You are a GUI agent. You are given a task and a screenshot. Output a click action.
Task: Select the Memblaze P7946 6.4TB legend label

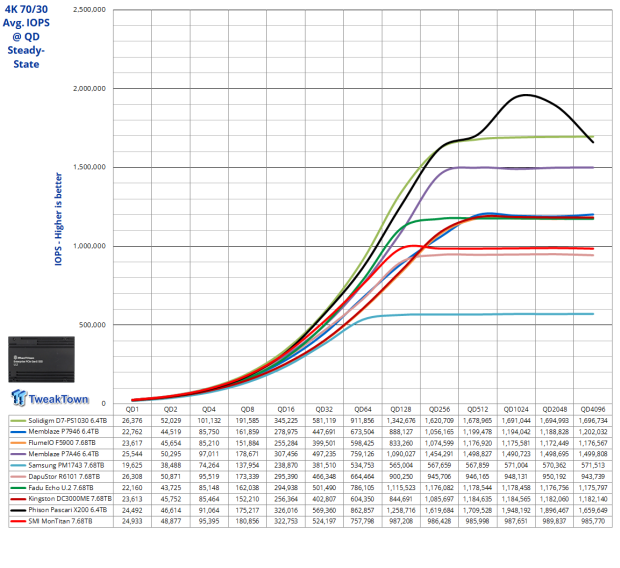point(64,432)
